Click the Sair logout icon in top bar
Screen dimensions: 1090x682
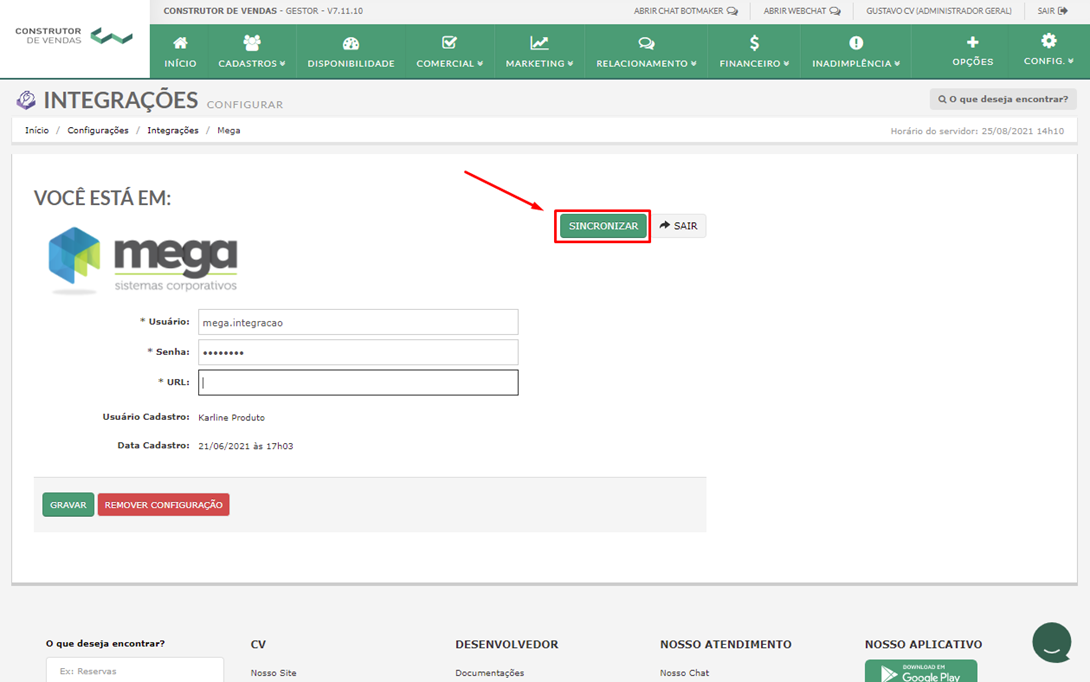tap(1063, 11)
